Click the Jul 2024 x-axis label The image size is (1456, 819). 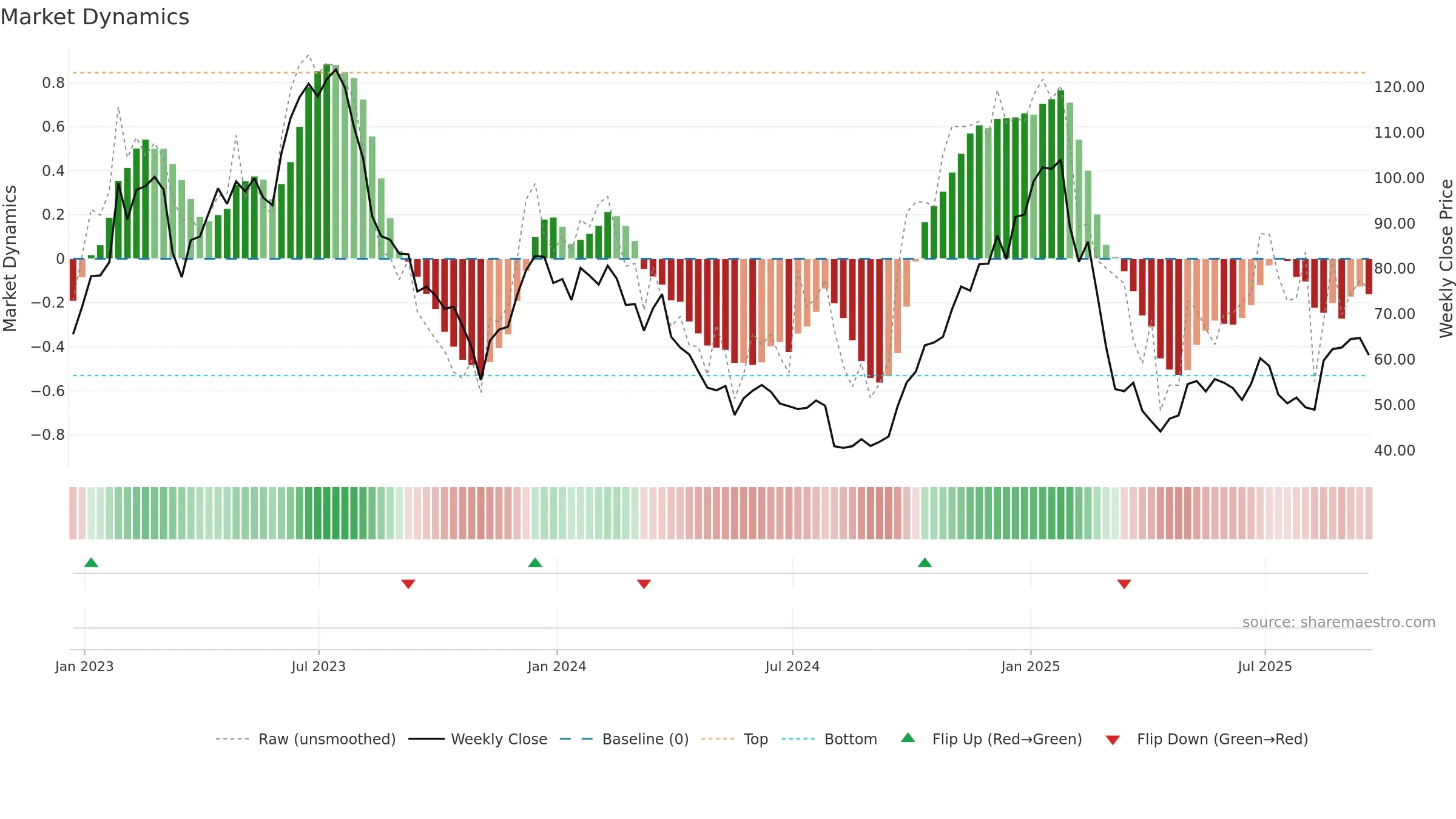point(792,666)
